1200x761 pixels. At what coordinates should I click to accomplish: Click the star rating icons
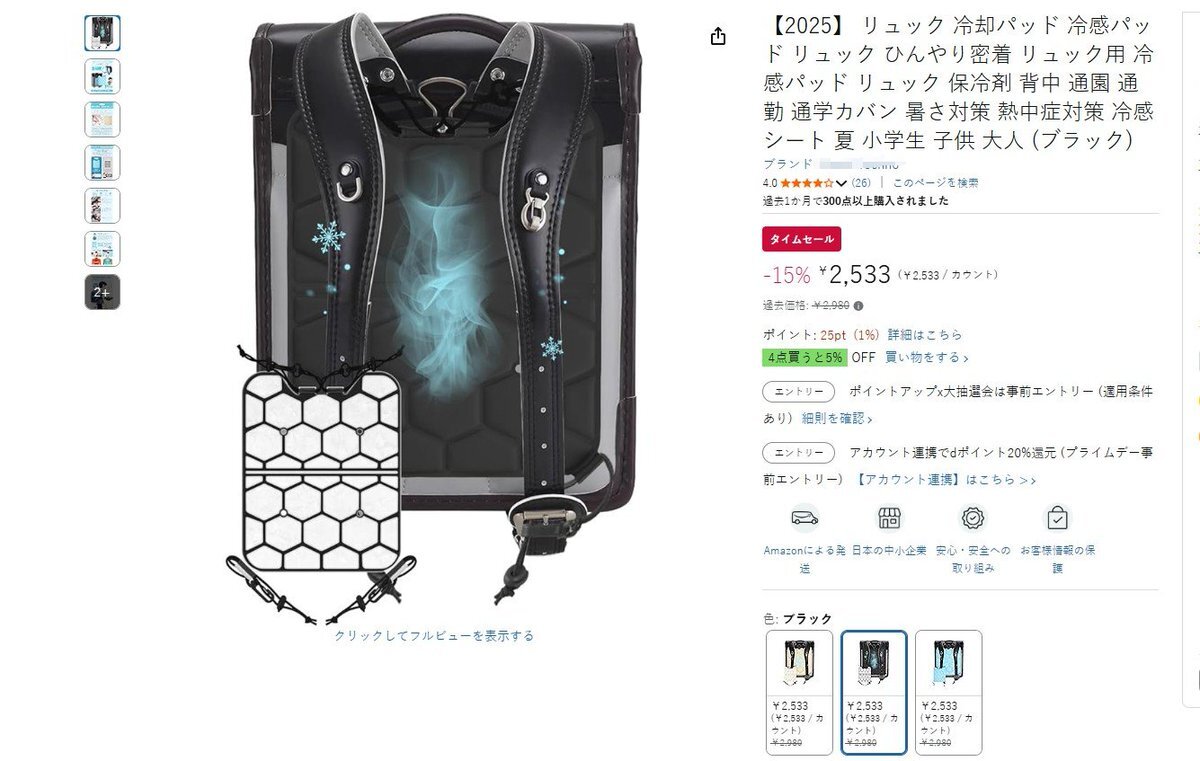[807, 183]
